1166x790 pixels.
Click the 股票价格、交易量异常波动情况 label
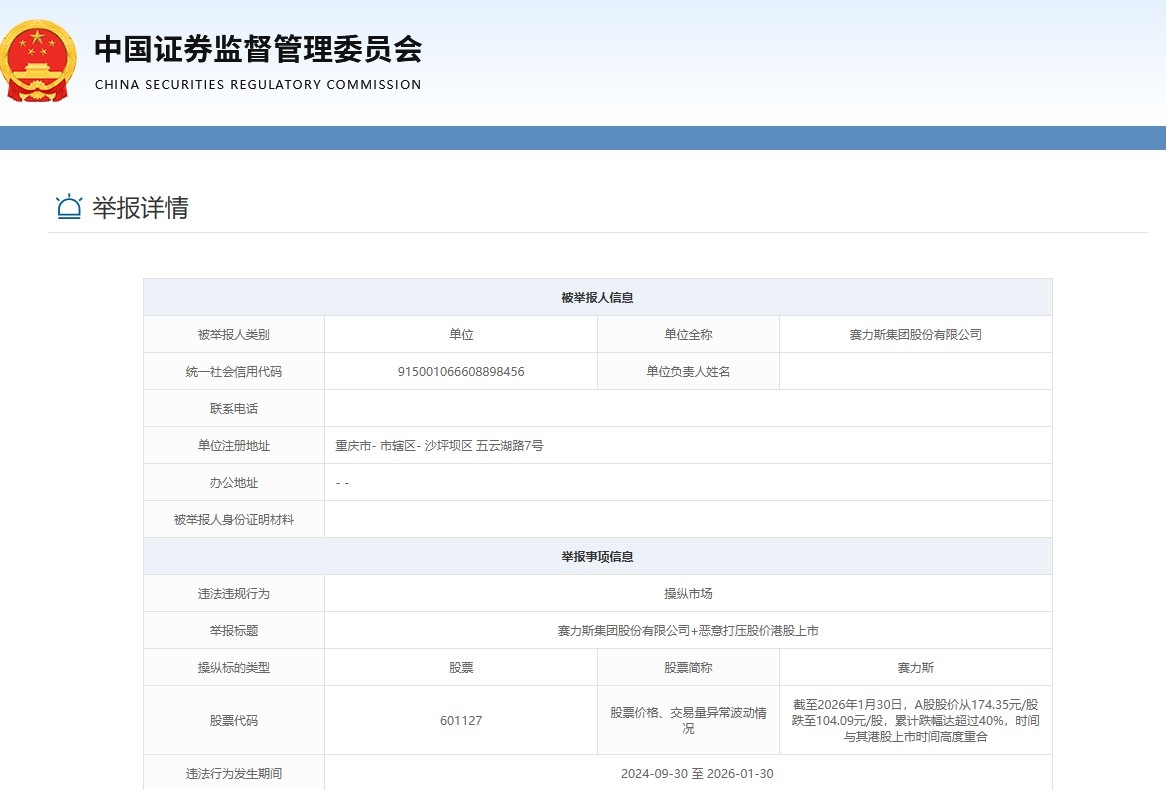click(688, 721)
